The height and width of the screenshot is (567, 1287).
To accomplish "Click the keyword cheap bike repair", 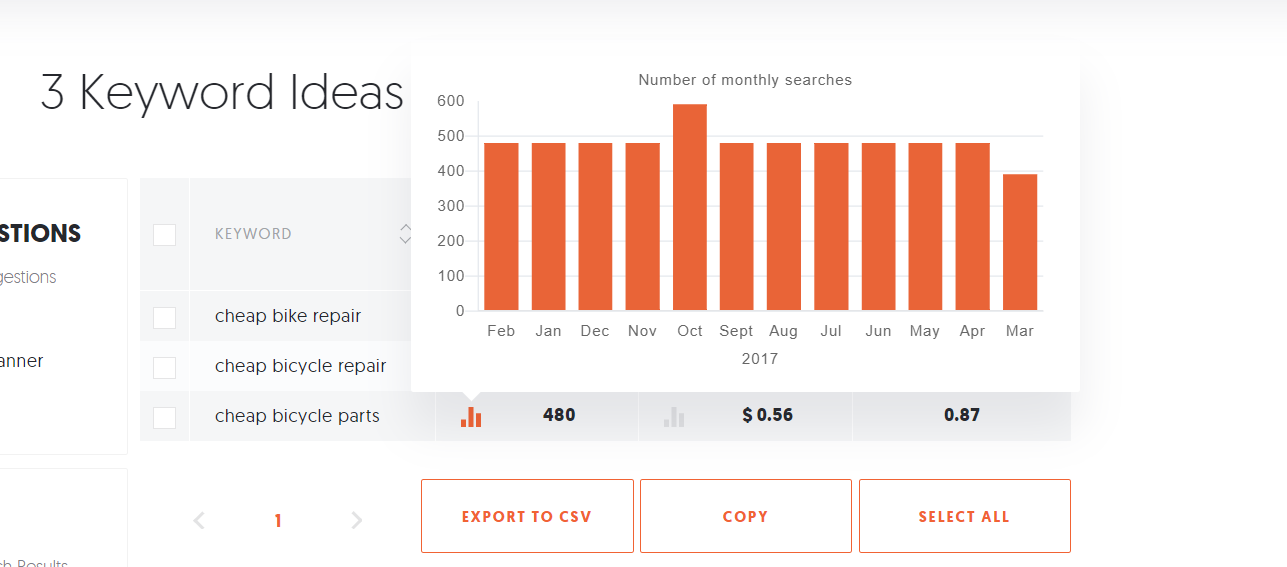I will pyautogui.click(x=288, y=316).
